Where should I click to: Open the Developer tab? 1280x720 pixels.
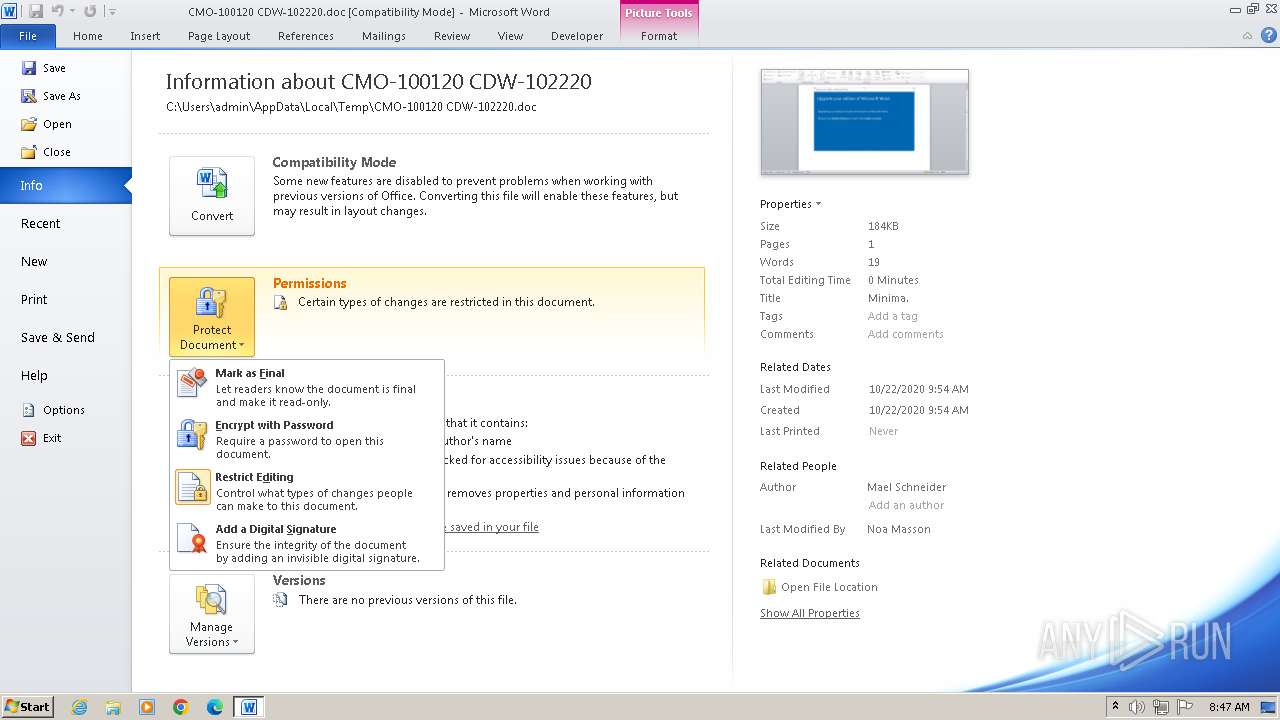pyautogui.click(x=577, y=36)
